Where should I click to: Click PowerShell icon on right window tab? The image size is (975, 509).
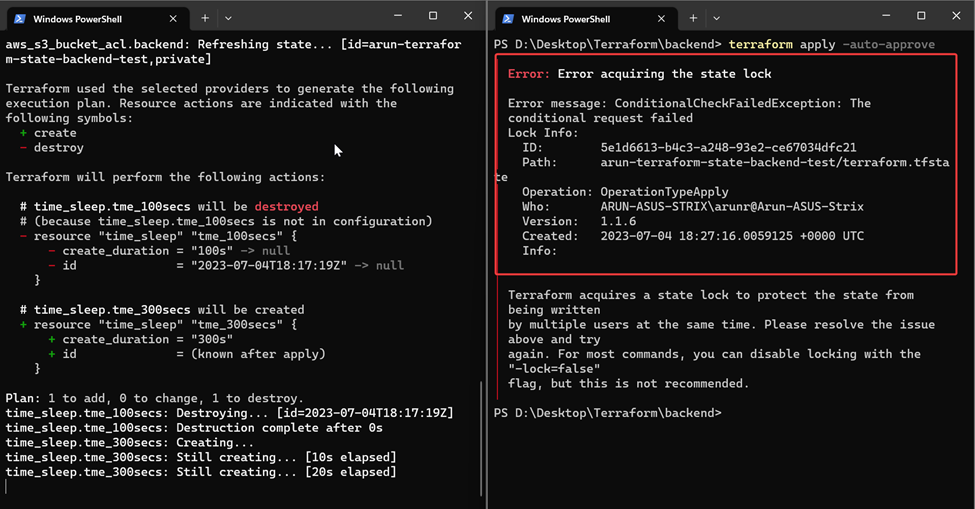(x=507, y=19)
